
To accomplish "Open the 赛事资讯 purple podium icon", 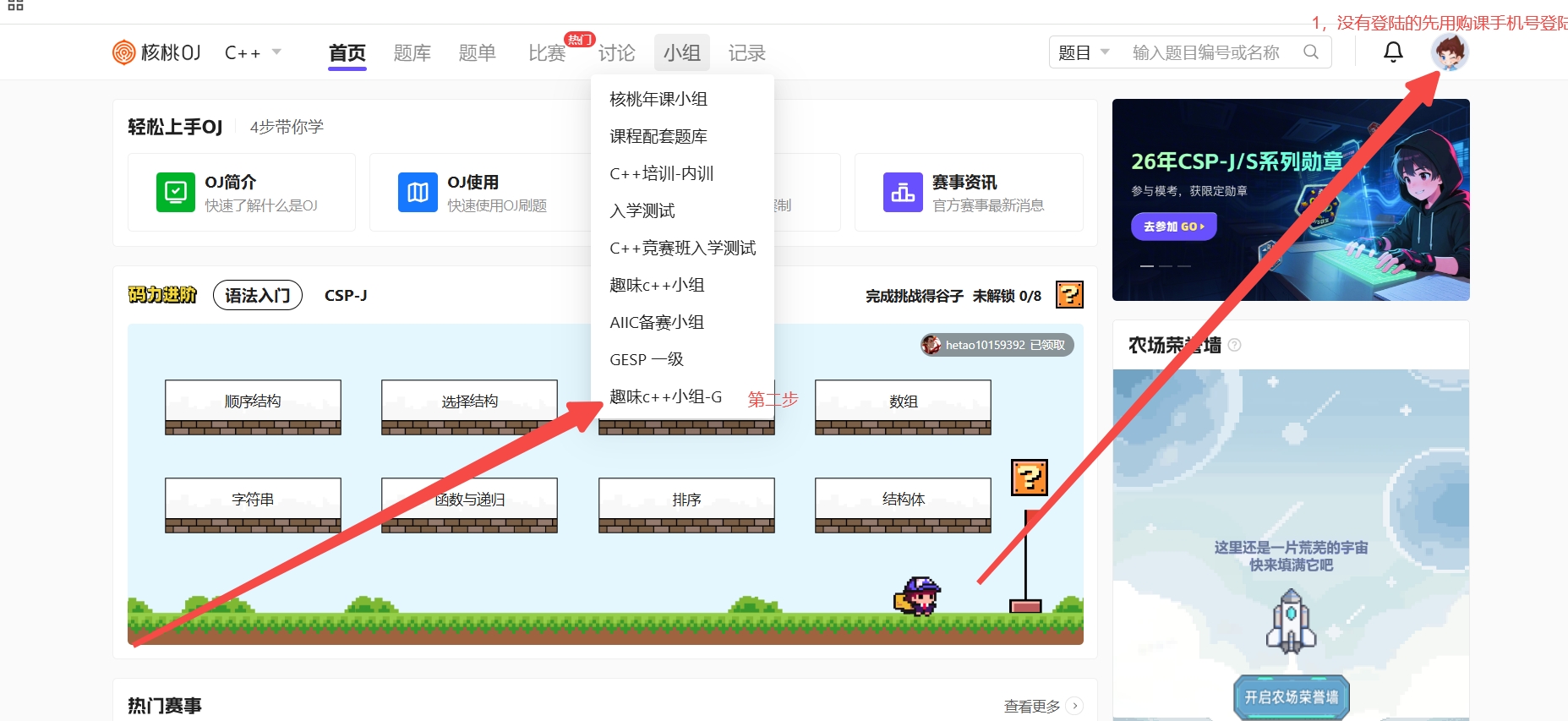I will 903,192.
